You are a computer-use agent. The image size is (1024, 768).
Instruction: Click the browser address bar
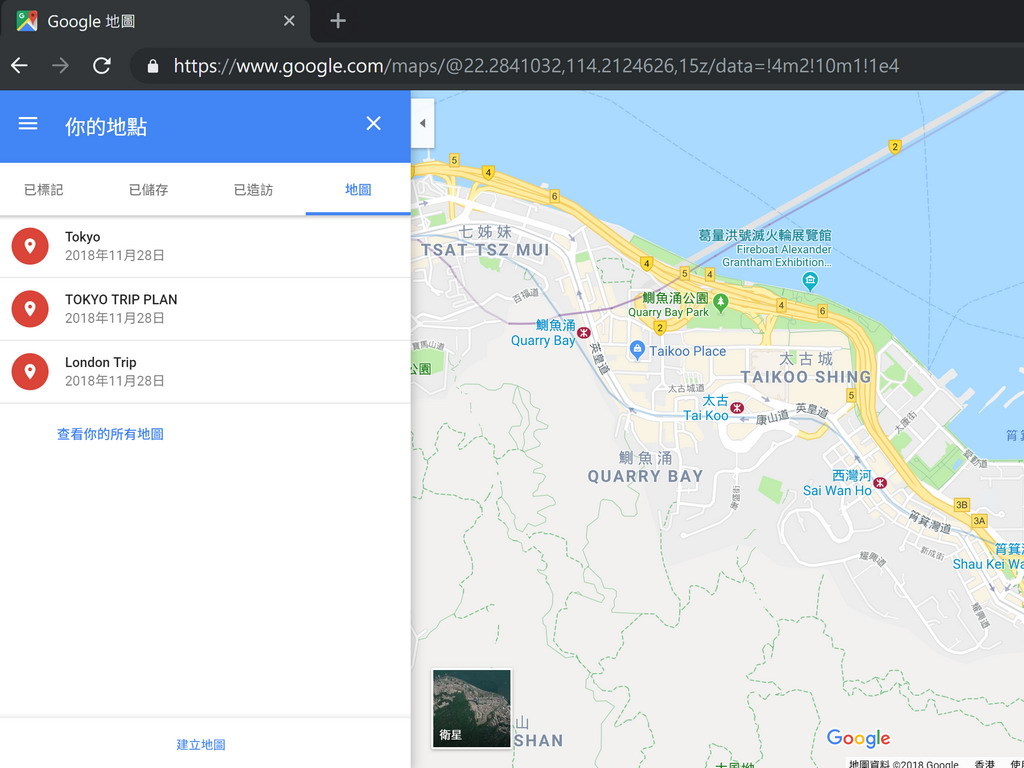(500, 64)
